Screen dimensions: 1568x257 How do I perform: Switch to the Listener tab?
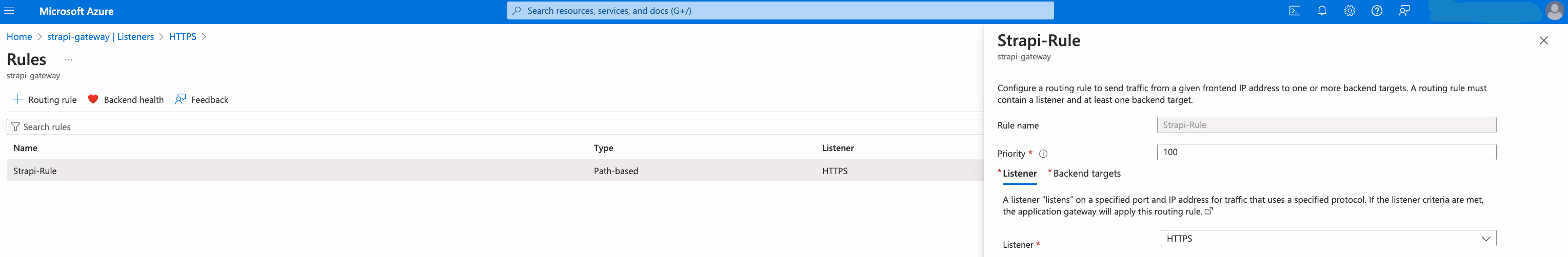pyautogui.click(x=1019, y=174)
